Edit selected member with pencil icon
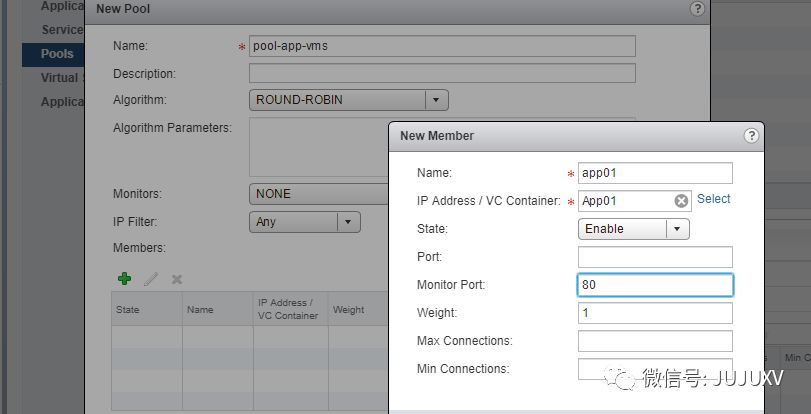Image resolution: width=811 pixels, height=414 pixels. tap(151, 279)
